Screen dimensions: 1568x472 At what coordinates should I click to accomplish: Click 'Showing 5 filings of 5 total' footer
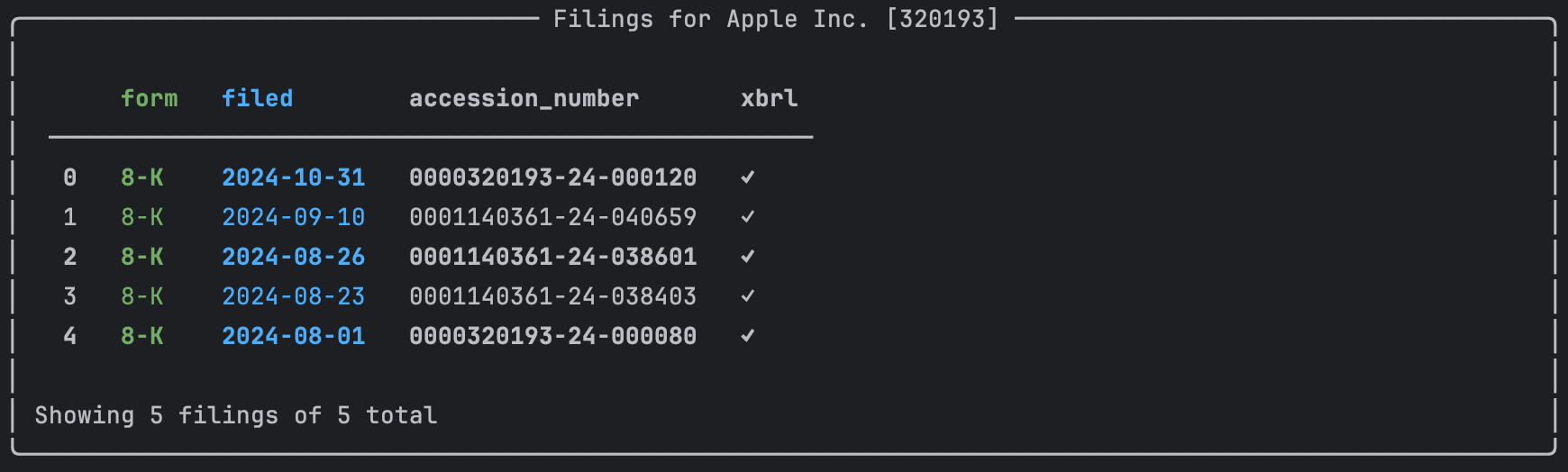(236, 415)
